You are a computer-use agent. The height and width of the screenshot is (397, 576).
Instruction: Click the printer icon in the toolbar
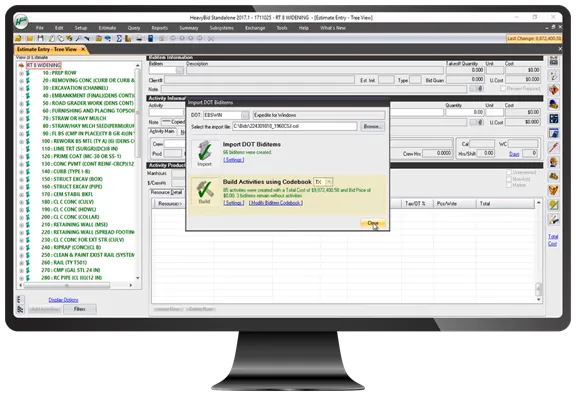(x=139, y=38)
